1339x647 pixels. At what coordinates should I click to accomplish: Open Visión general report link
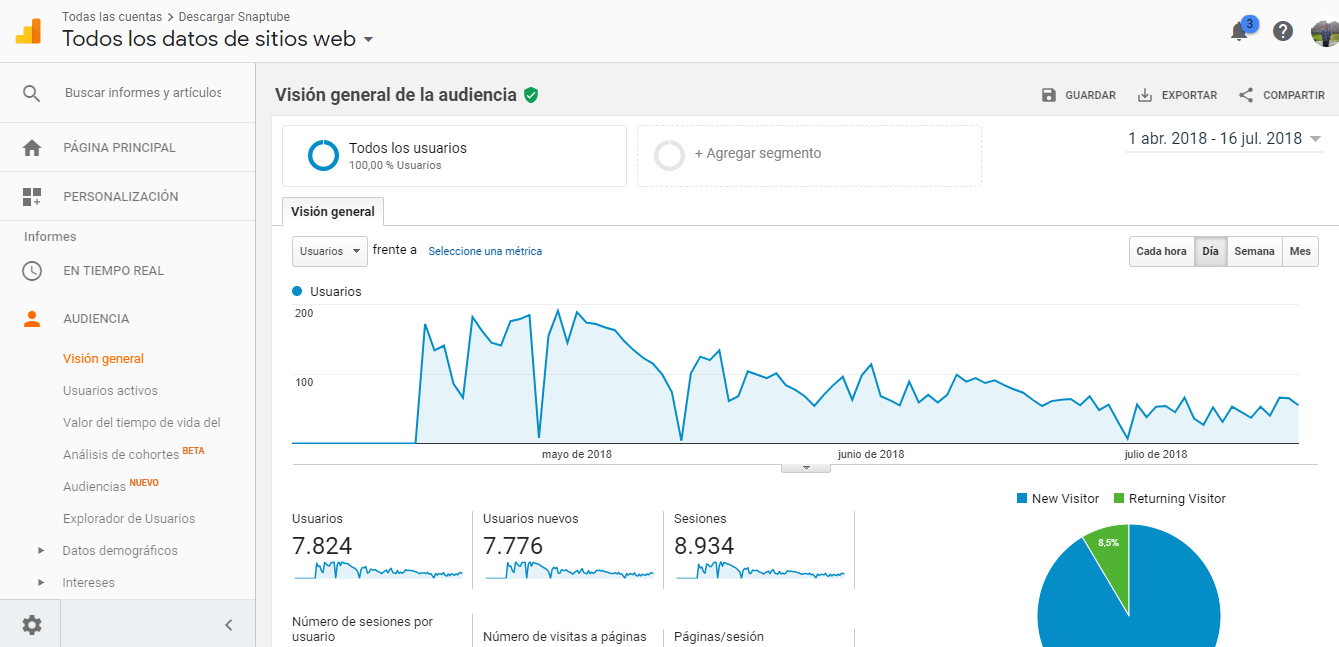pos(104,359)
